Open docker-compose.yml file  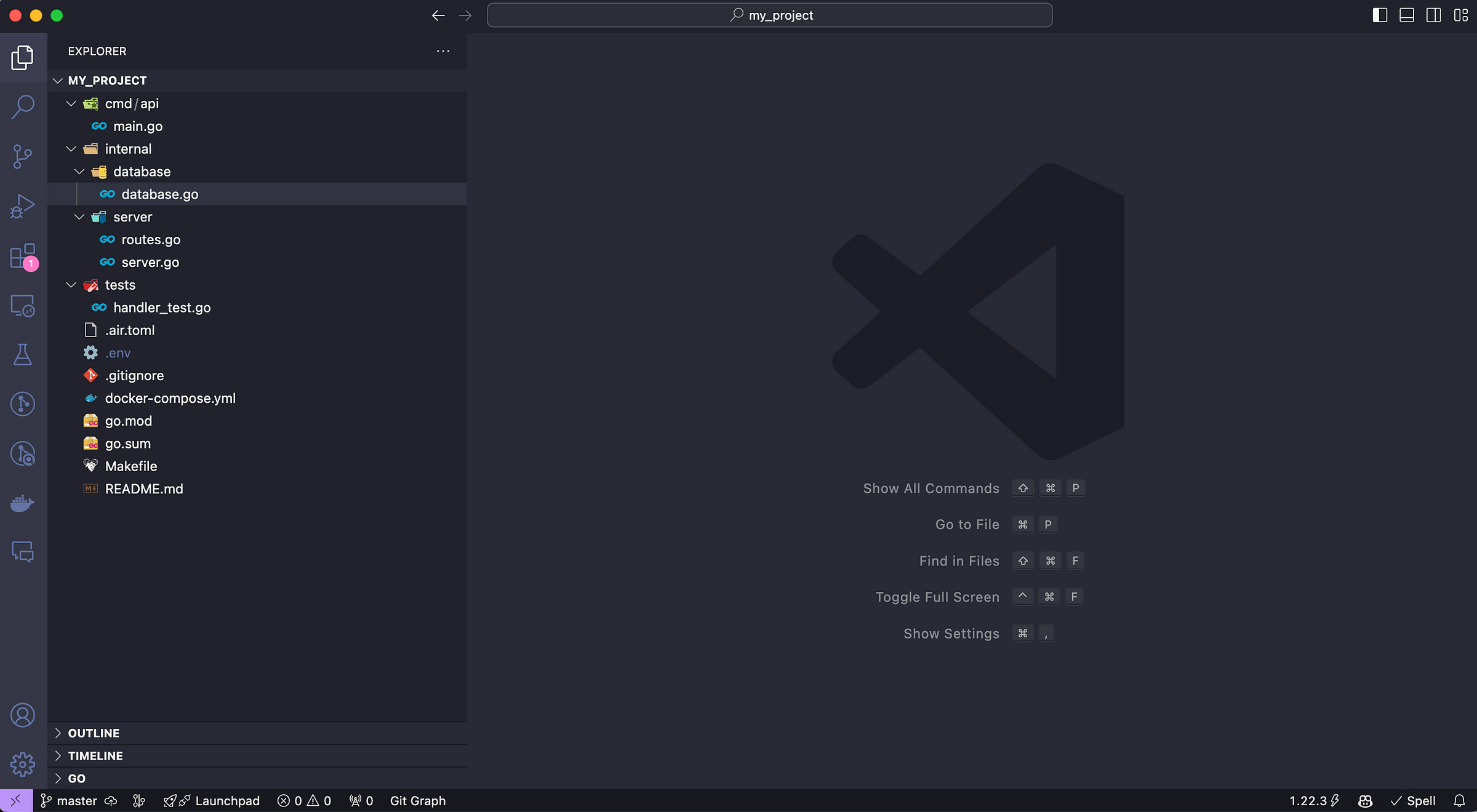[x=170, y=398]
